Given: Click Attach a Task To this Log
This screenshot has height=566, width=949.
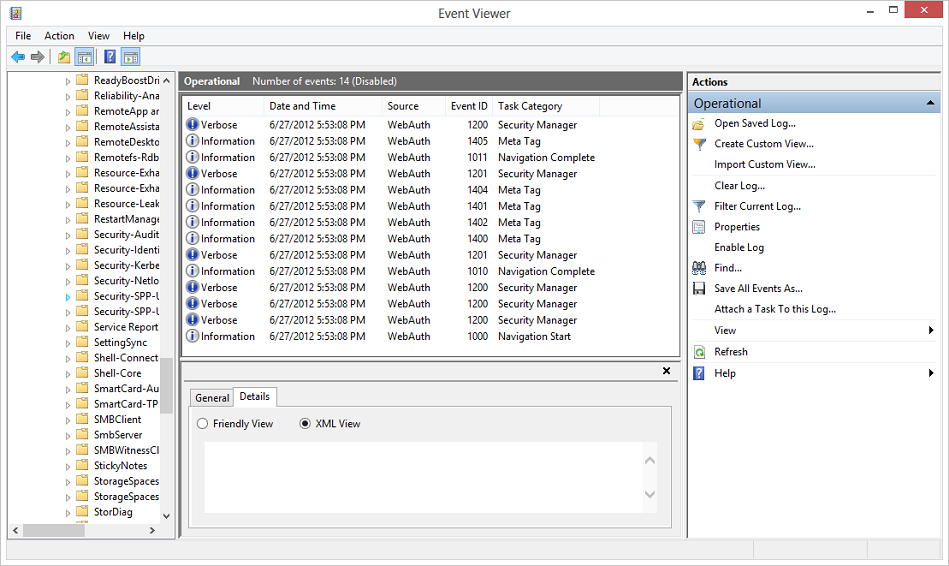Looking at the screenshot, I should point(775,309).
